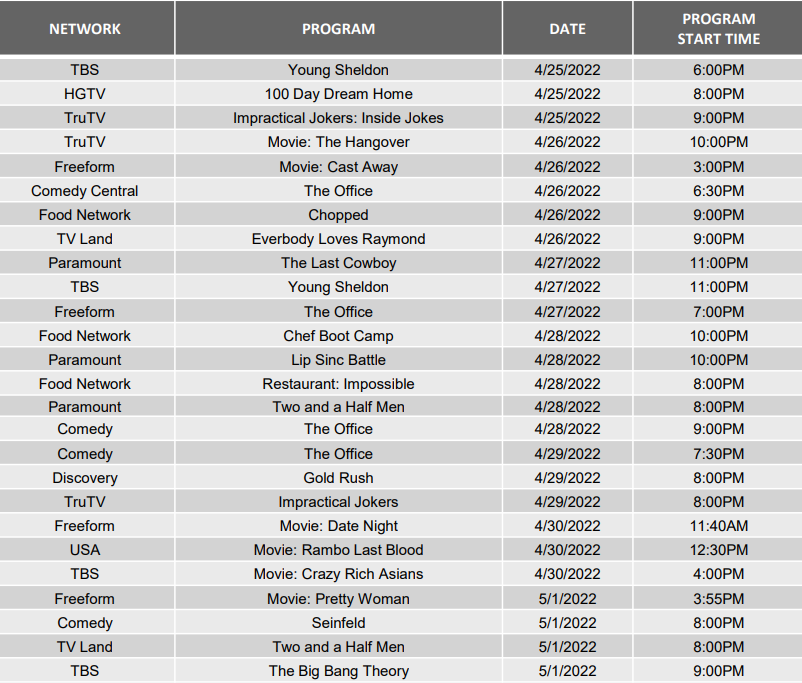Select the Comedy Central network cell

point(85,191)
